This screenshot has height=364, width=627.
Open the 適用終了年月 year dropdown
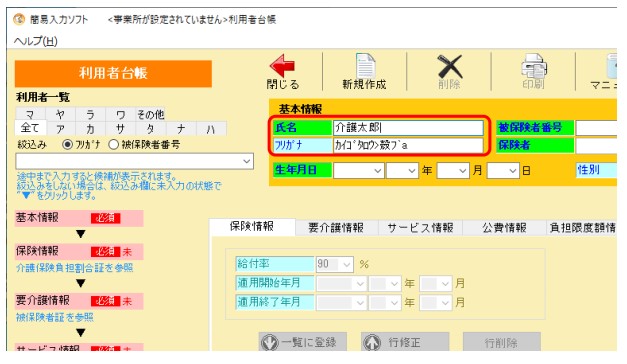pos(394,303)
